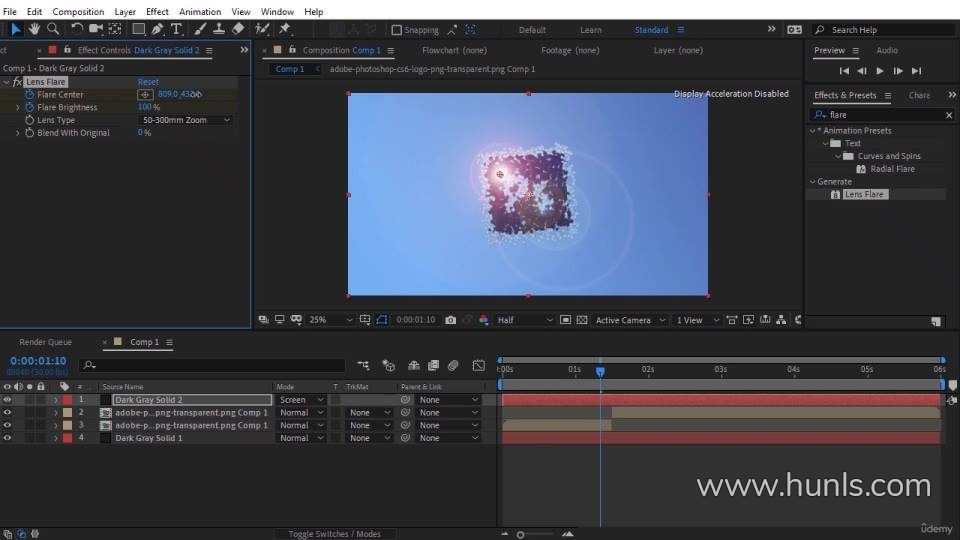Collapse the Animation Presets folder
The width and height of the screenshot is (960, 540).
click(812, 130)
